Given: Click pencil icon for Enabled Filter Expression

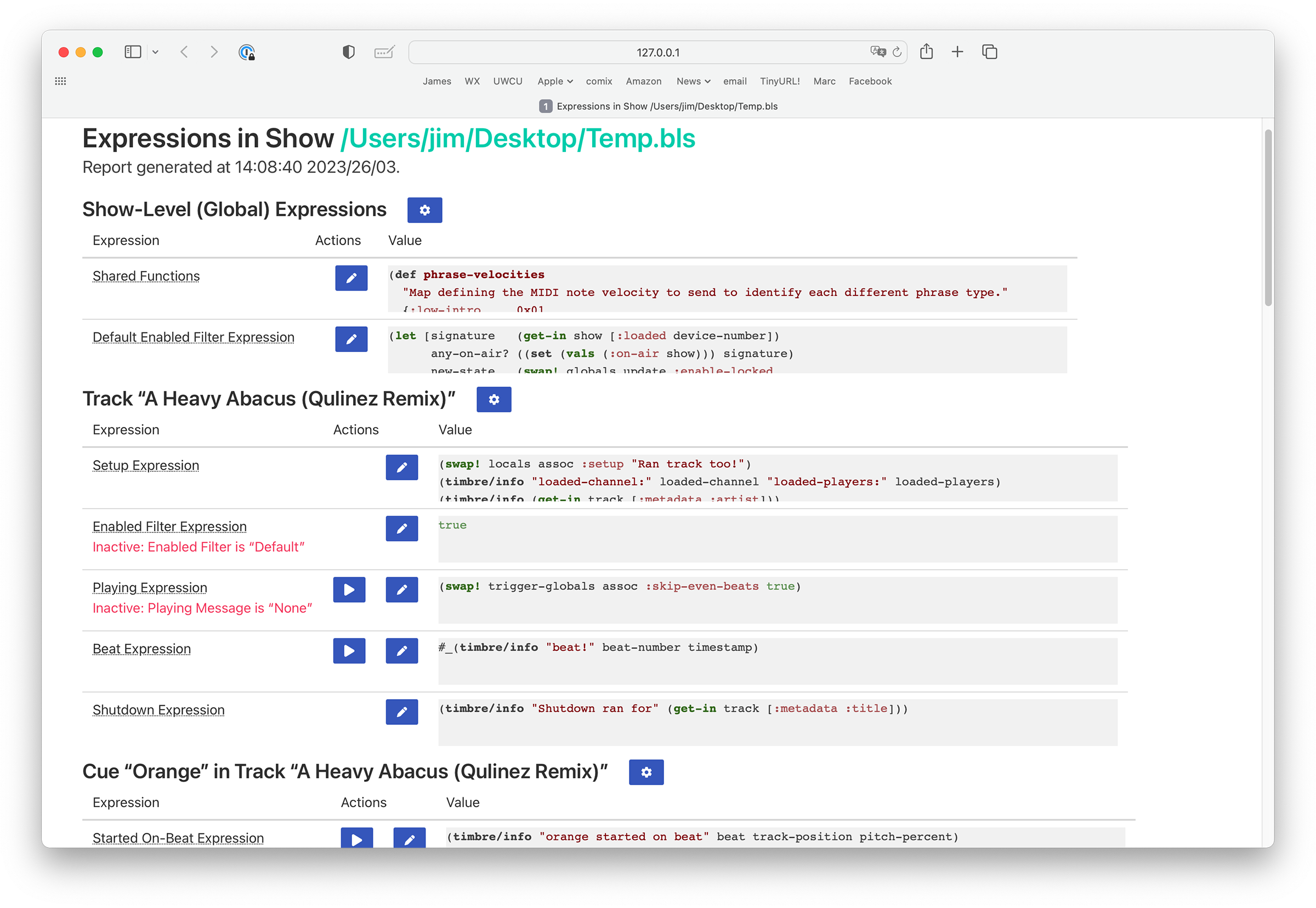Looking at the screenshot, I should click(402, 529).
